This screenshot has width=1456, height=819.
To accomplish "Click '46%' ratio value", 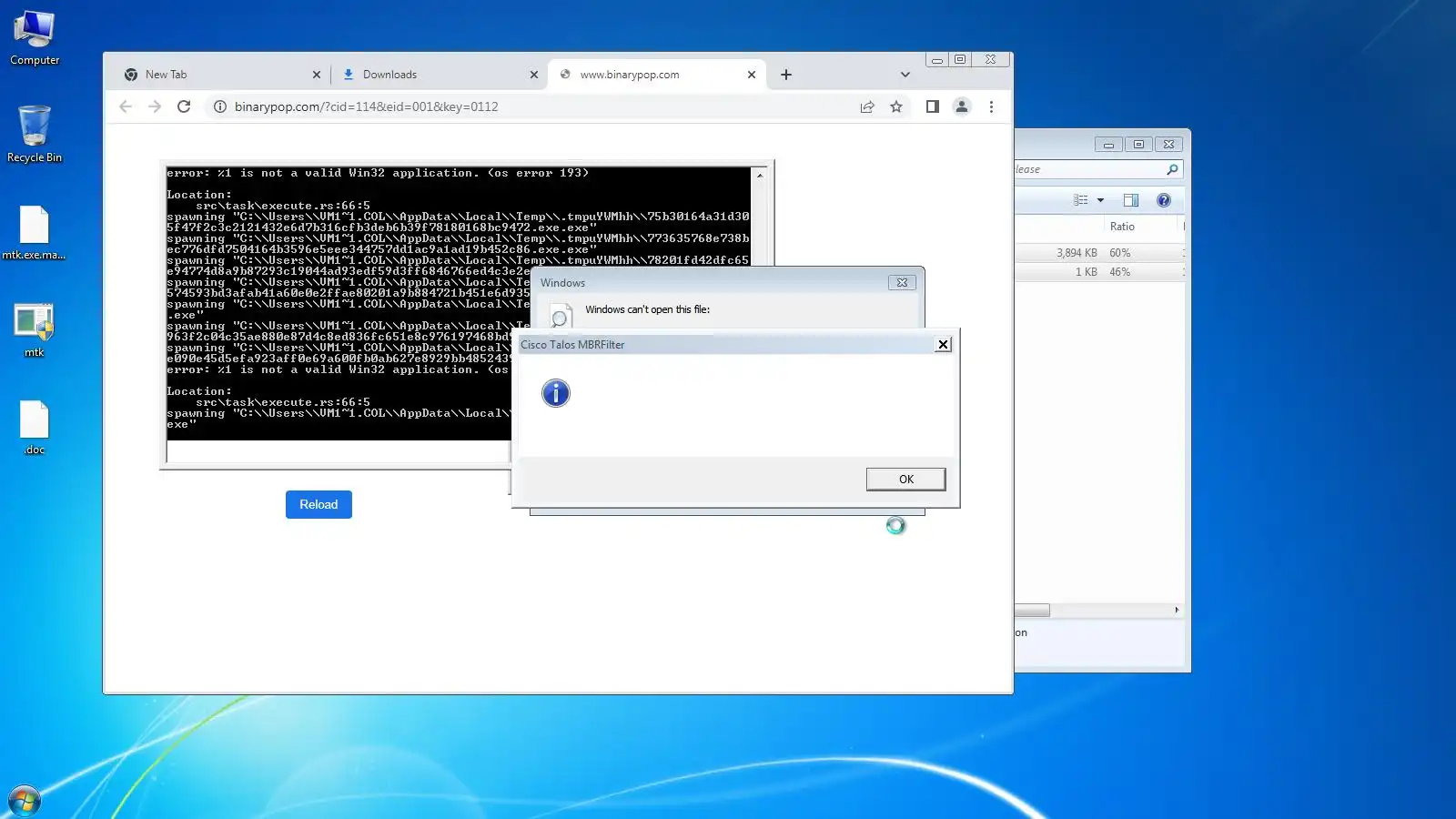I will coord(1120,272).
